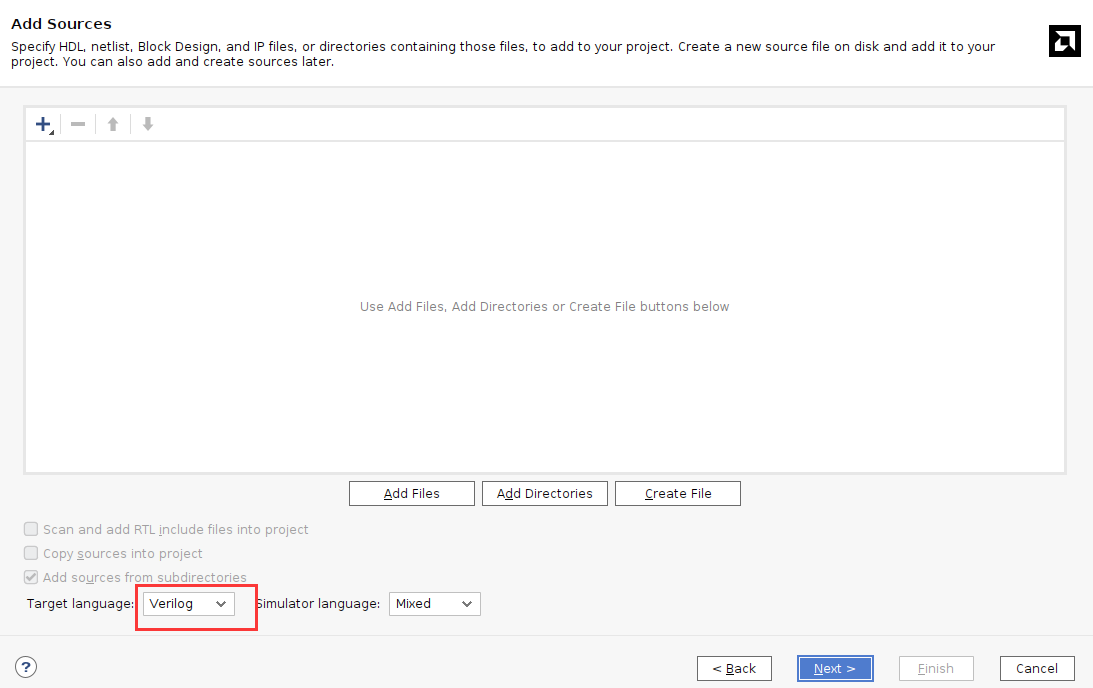
Task: Proceed with the Next button
Action: pyautogui.click(x=835, y=668)
